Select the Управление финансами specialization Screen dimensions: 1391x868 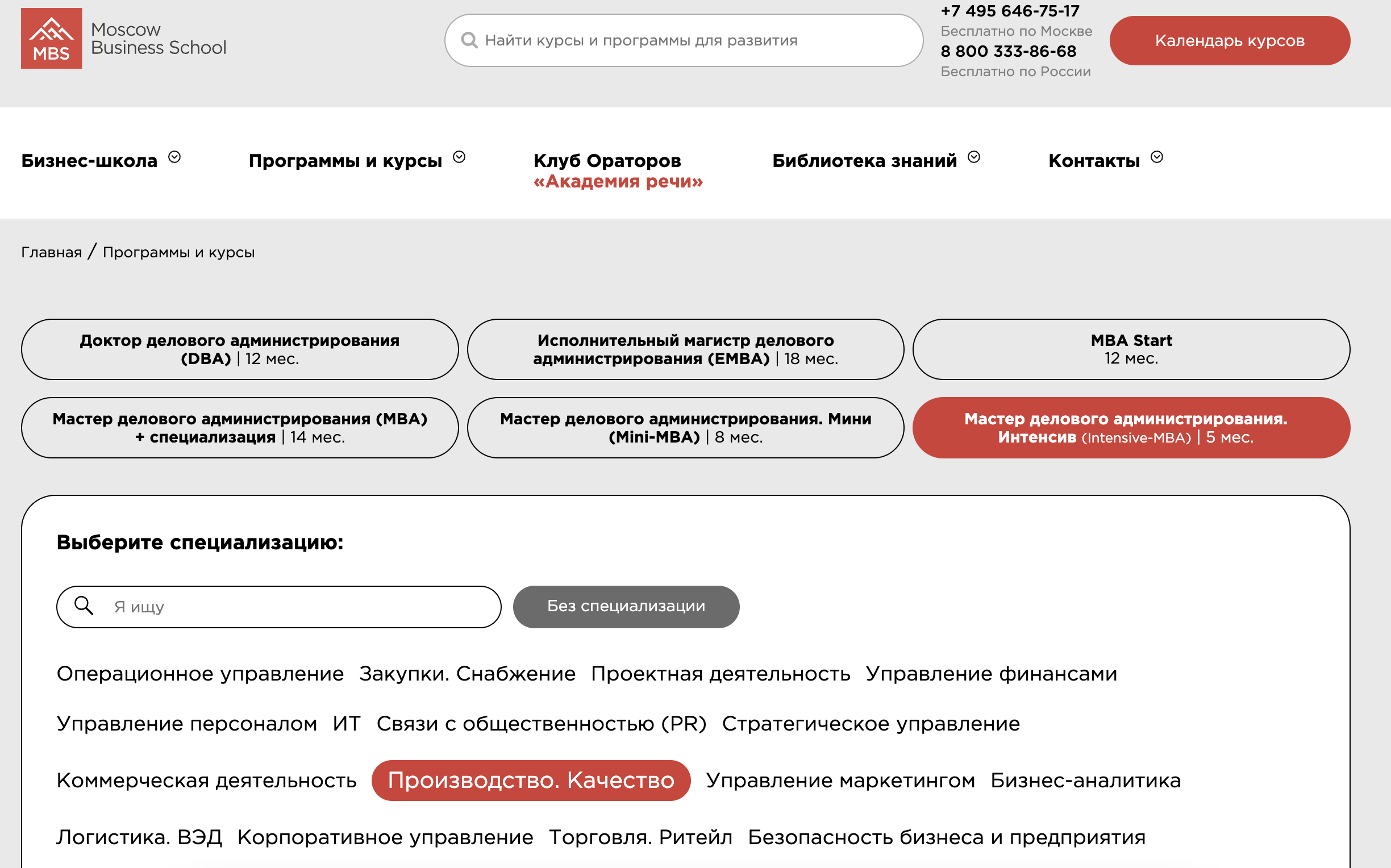point(991,673)
